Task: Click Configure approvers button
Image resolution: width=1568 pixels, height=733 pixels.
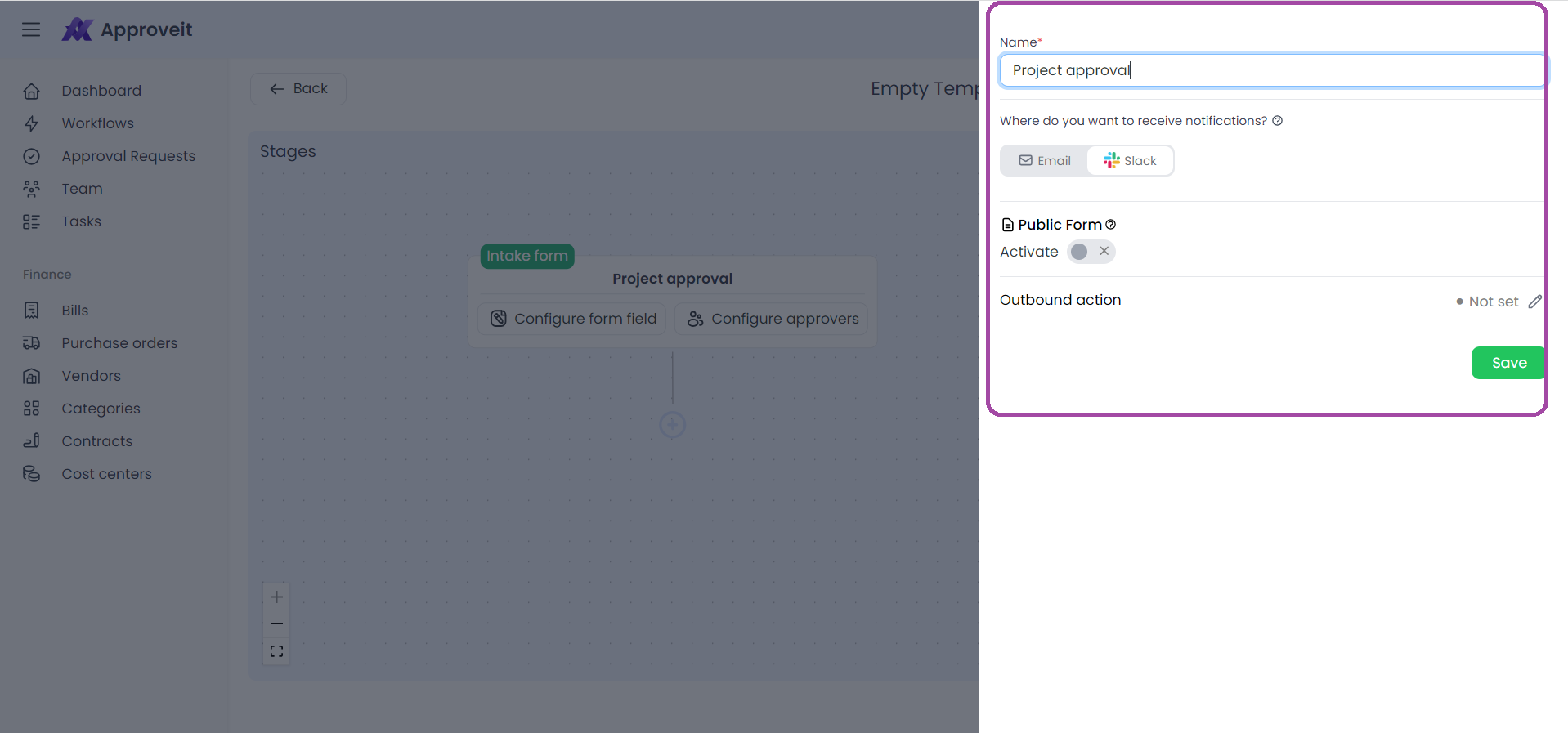Action: (x=772, y=319)
